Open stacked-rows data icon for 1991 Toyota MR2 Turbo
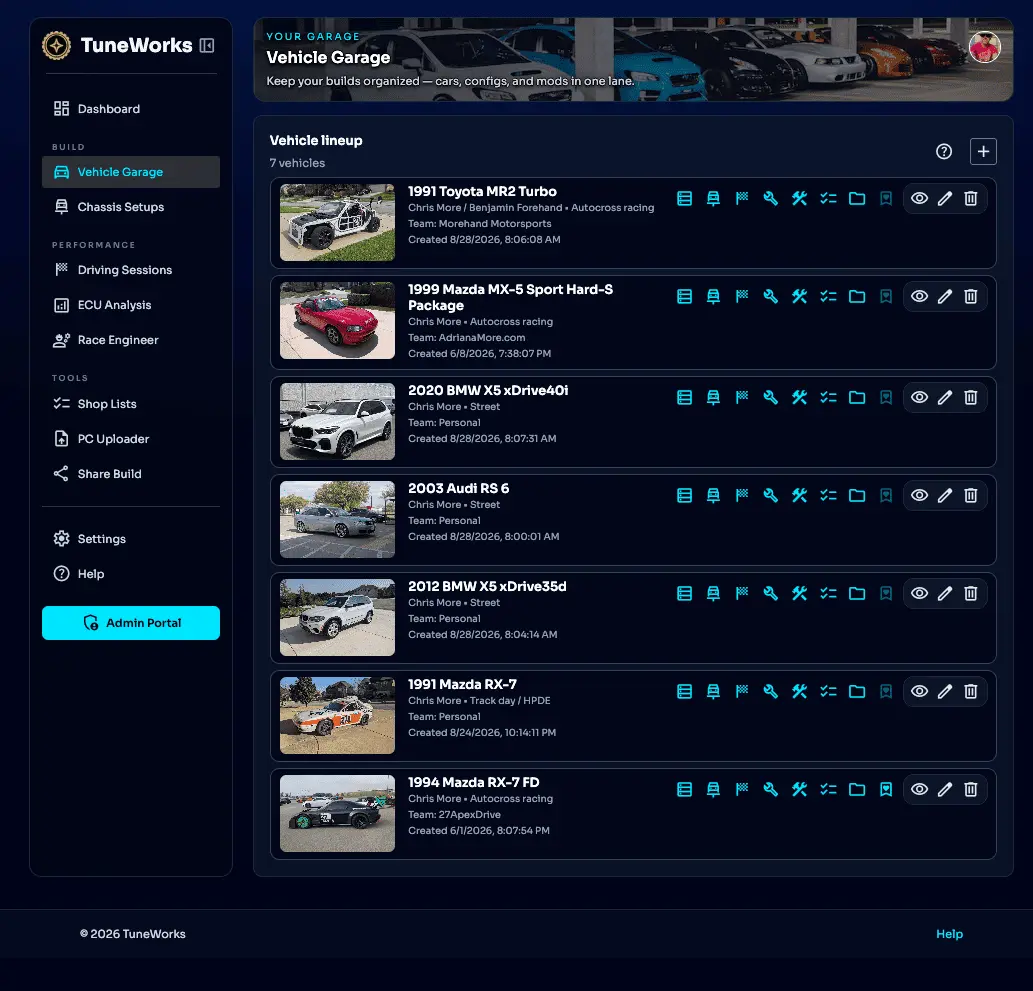The width and height of the screenshot is (1033, 991). coord(684,198)
